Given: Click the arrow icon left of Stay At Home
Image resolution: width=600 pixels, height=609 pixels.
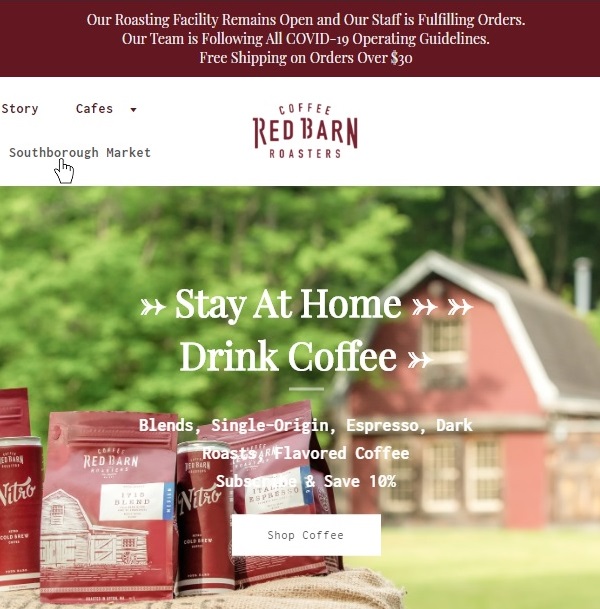Looking at the screenshot, I should (x=153, y=307).
